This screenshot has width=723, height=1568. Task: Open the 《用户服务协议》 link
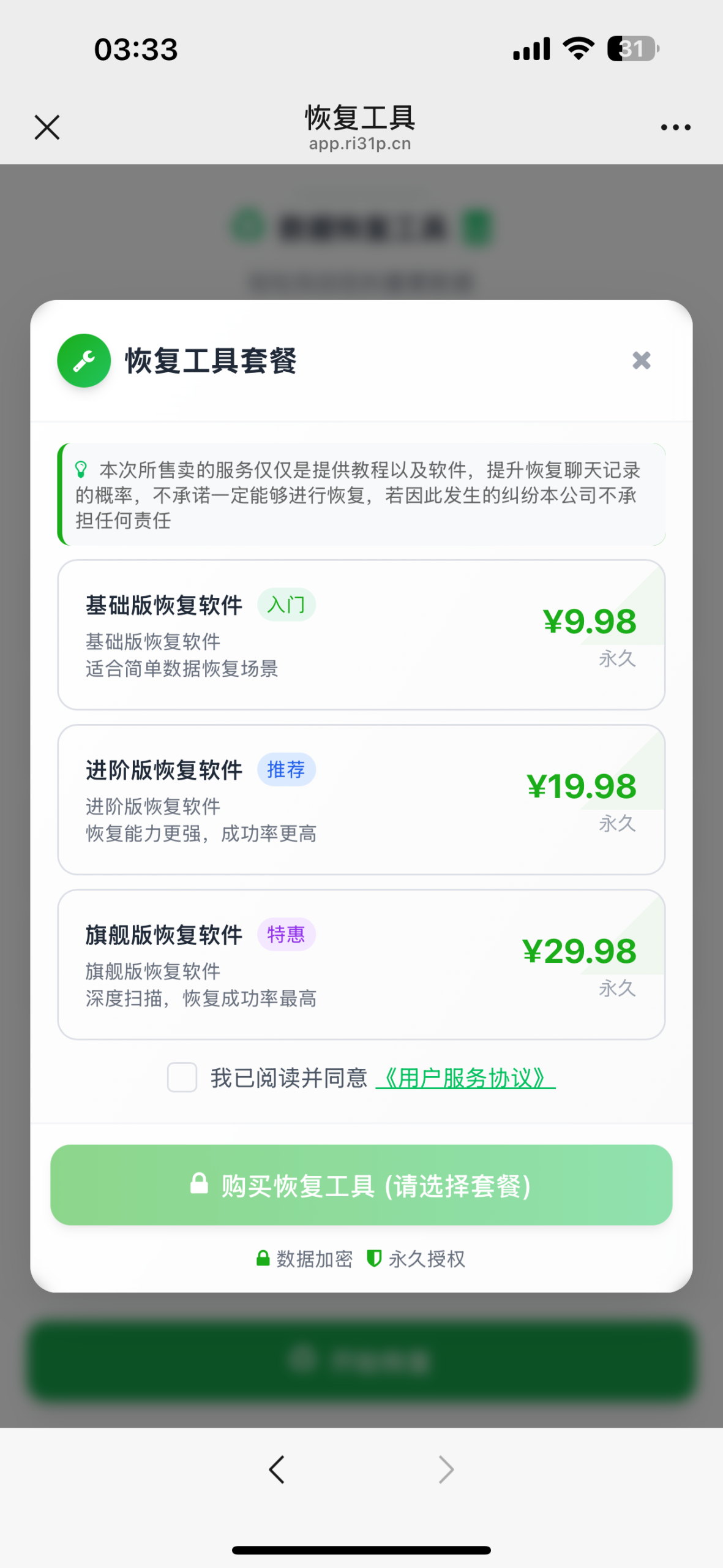point(465,1078)
